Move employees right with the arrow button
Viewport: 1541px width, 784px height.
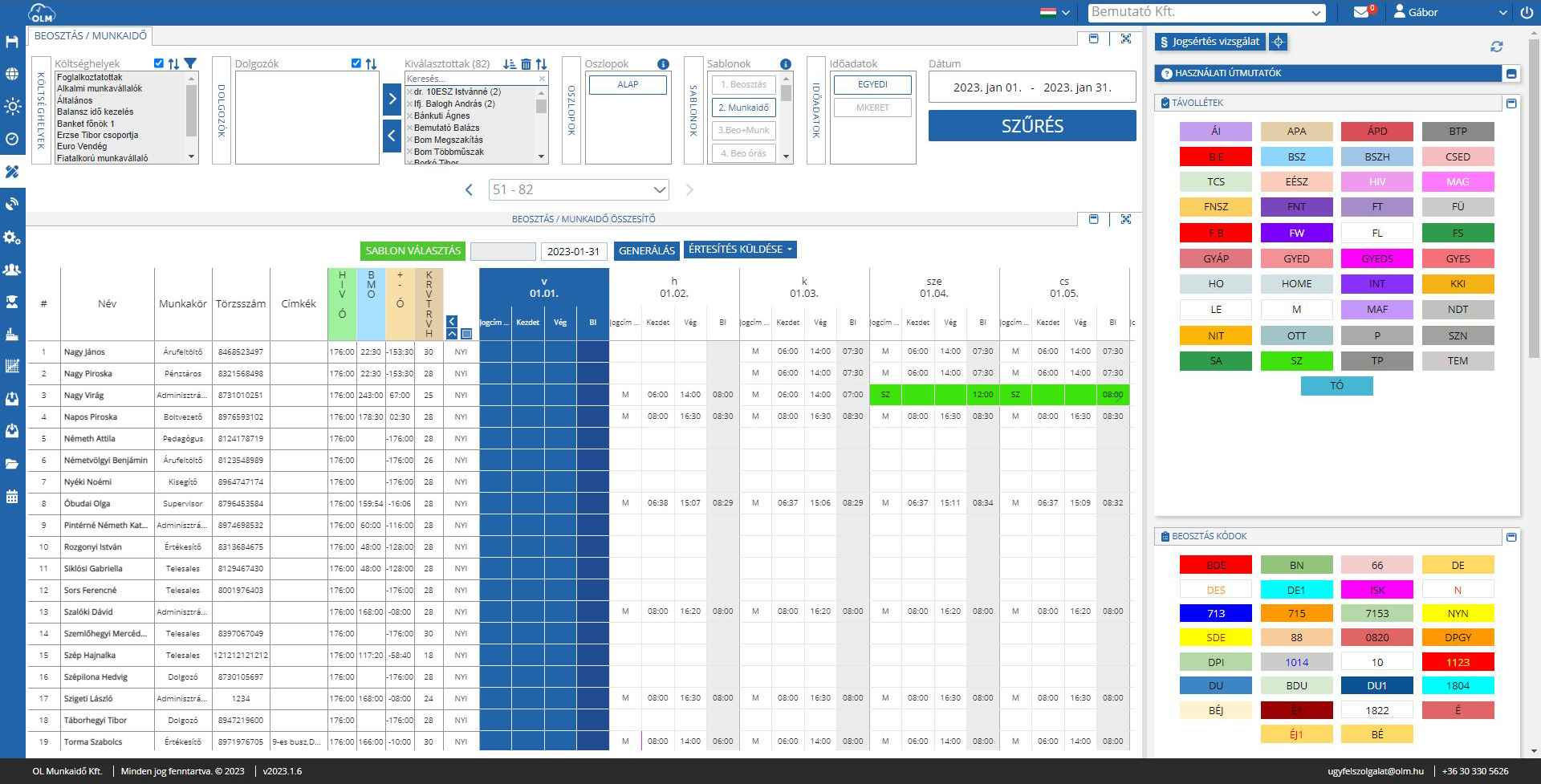tap(392, 99)
